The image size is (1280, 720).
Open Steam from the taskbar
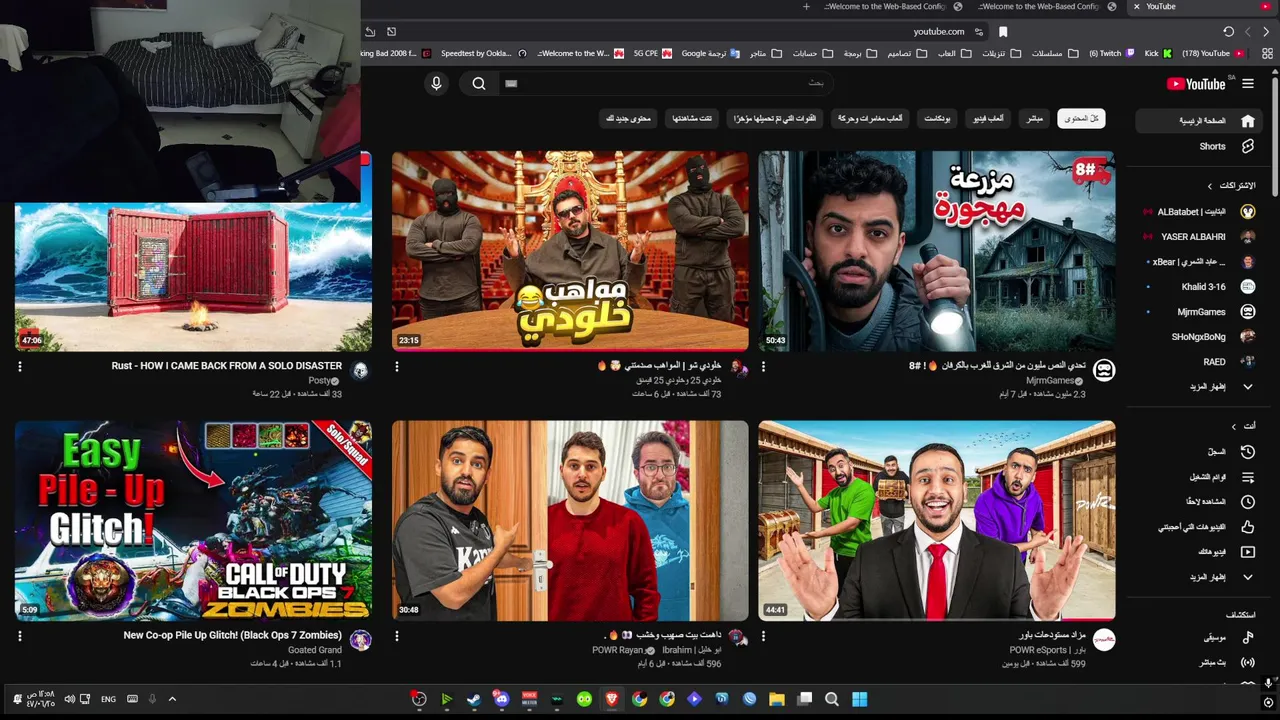click(474, 699)
